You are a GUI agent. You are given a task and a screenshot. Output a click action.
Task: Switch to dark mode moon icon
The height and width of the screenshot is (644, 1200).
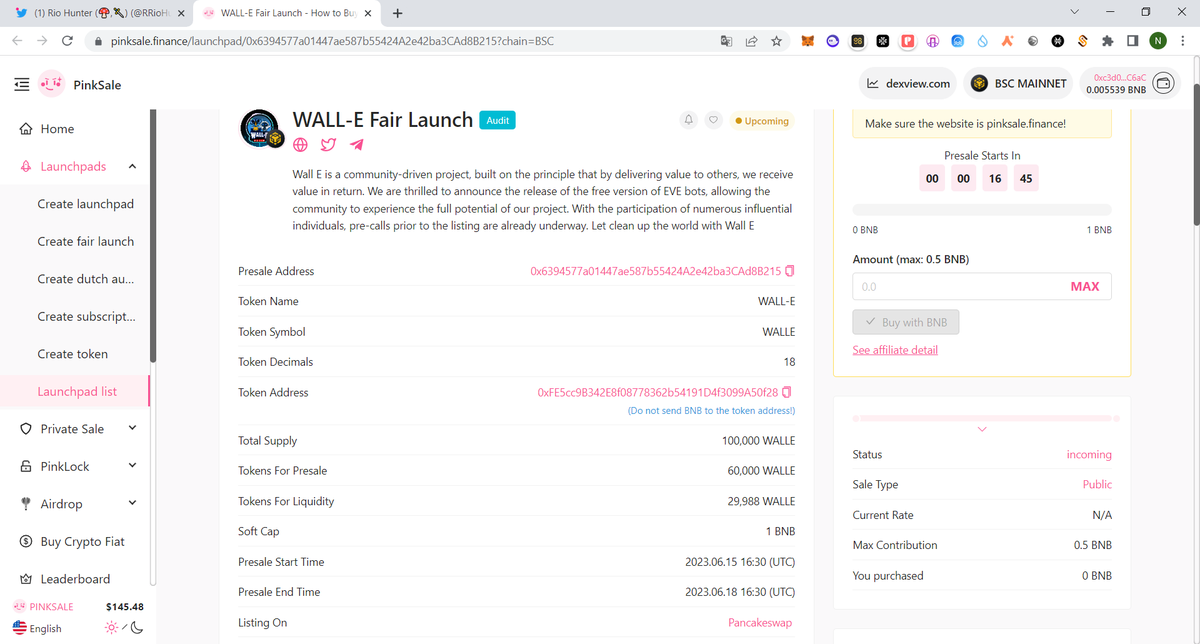tap(137, 628)
